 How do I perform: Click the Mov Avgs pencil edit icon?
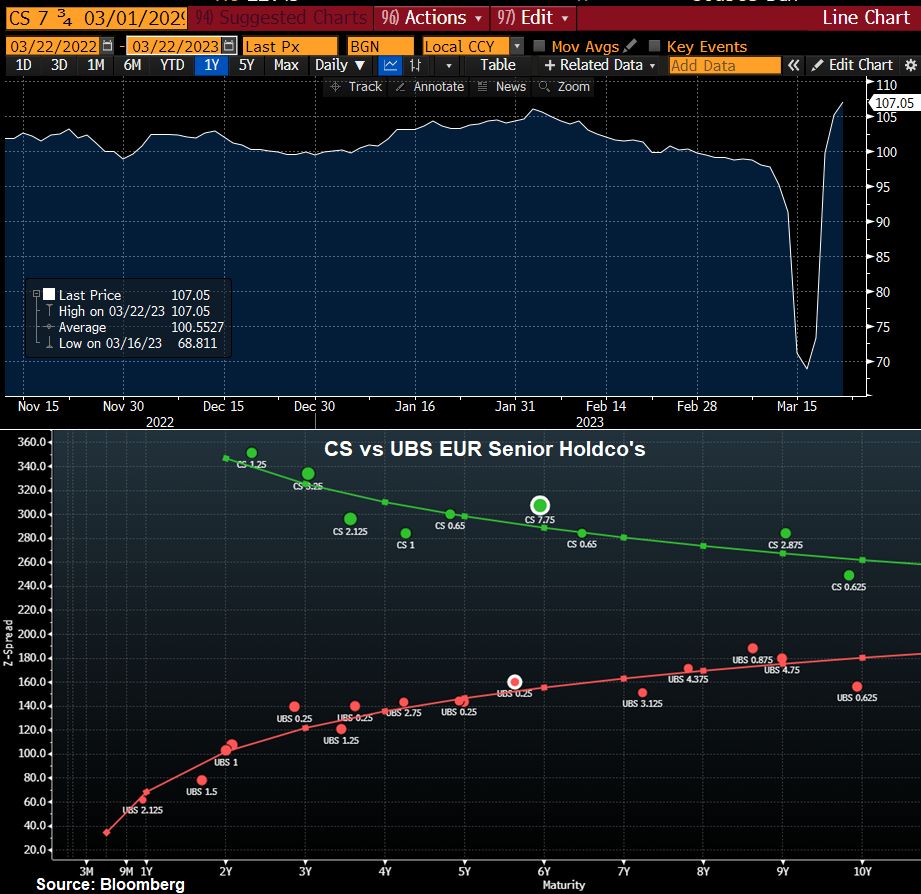[629, 46]
